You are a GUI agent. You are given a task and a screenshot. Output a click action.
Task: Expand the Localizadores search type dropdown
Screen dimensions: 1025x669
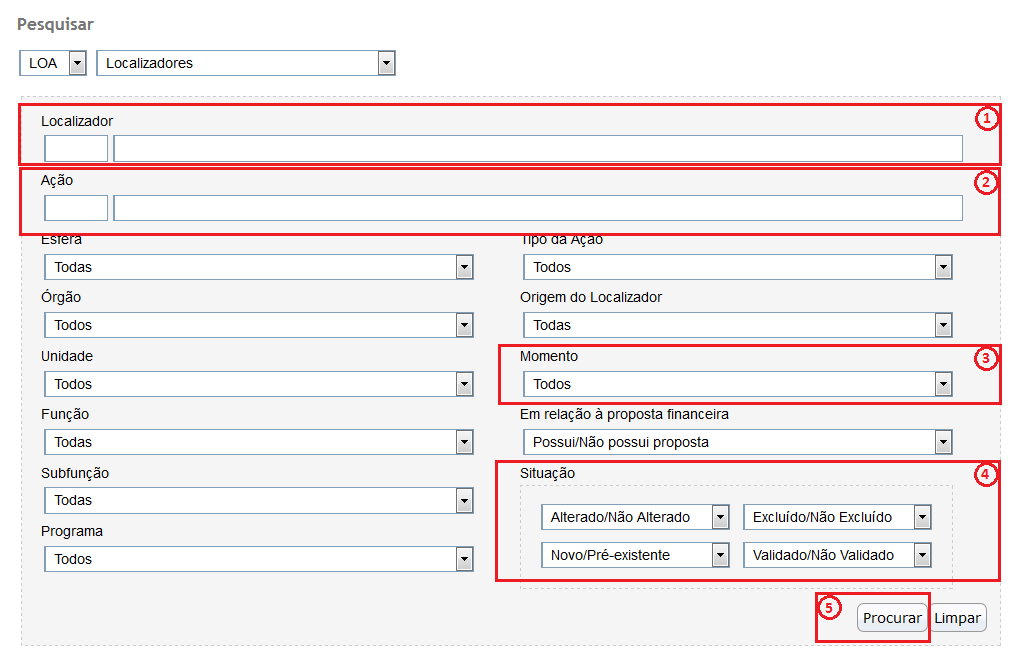[245, 63]
